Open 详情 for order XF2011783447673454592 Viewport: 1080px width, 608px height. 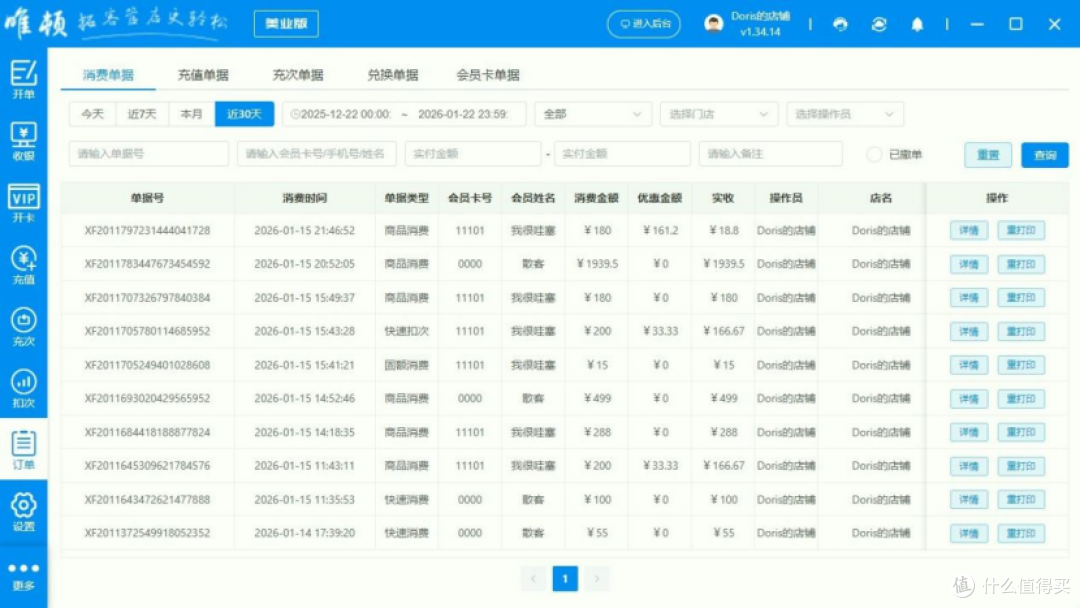[x=969, y=264]
